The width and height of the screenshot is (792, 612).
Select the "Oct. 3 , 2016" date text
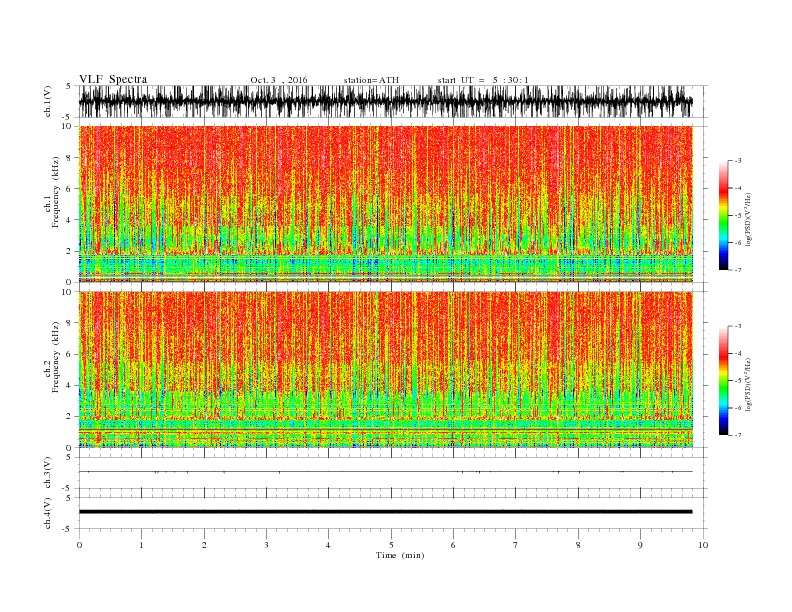click(x=279, y=80)
